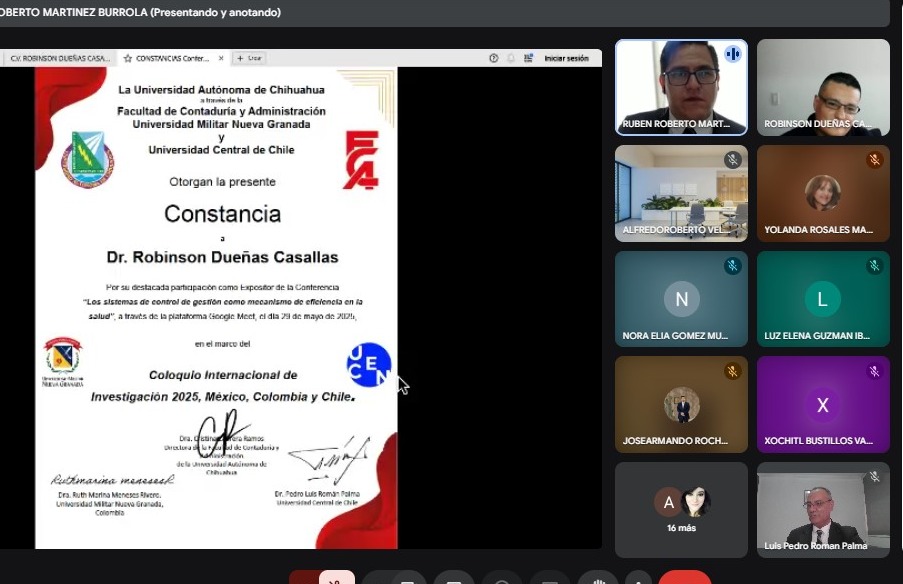Click muted mic icon on Xochitl Bustillos tile
The image size is (903, 584).
point(874,372)
